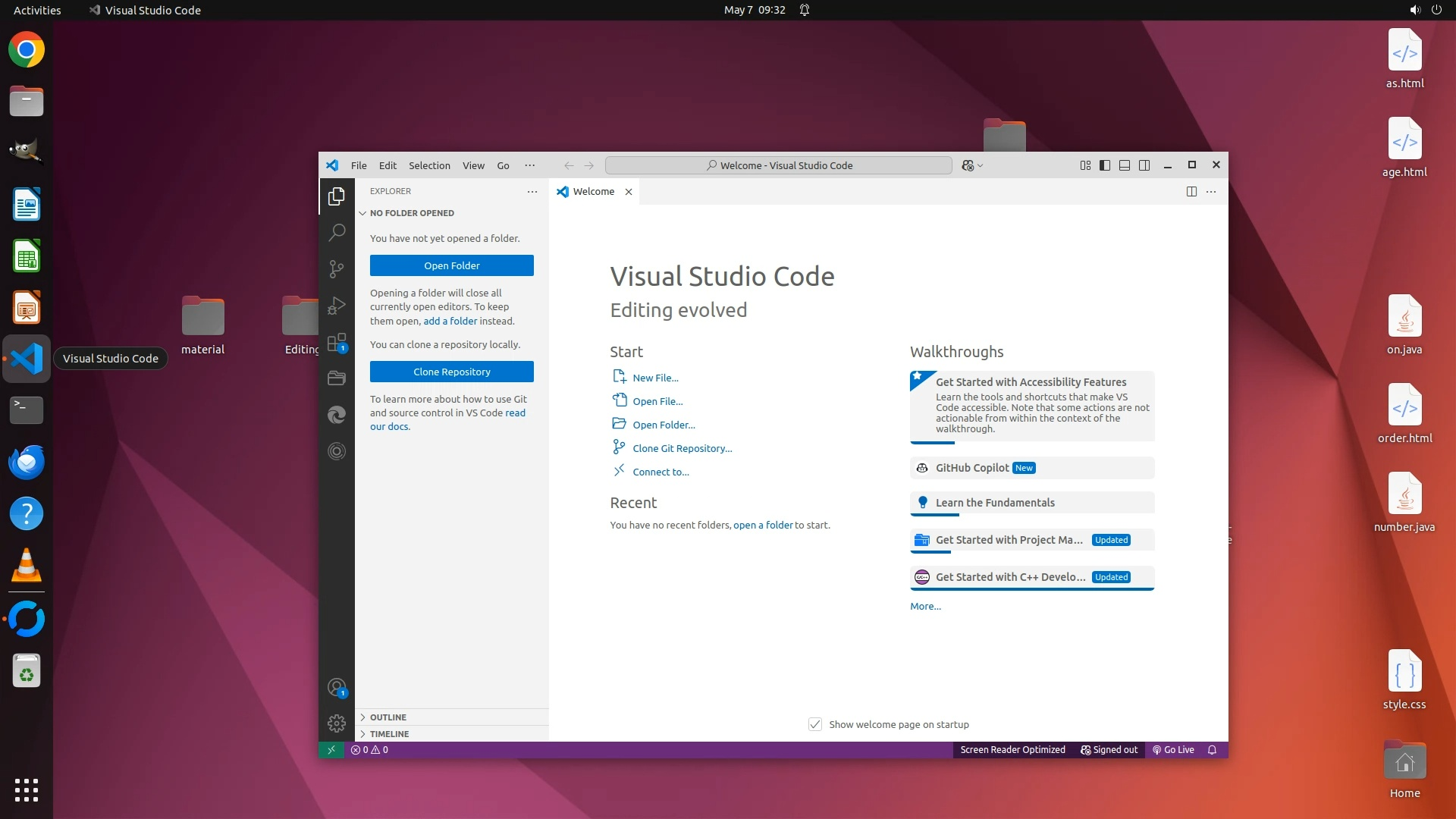The image size is (1456, 819).
Task: Expand the TIMELINE section
Action: pyautogui.click(x=389, y=734)
